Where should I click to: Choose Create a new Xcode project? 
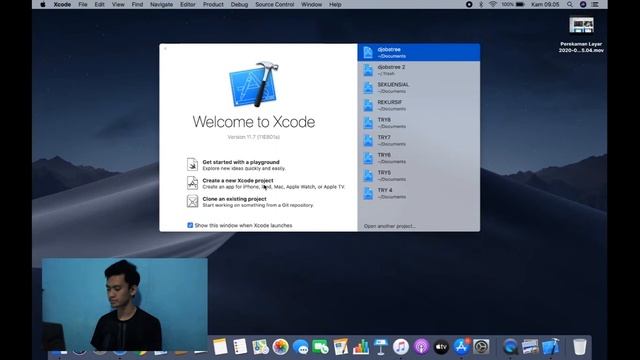click(x=266, y=183)
